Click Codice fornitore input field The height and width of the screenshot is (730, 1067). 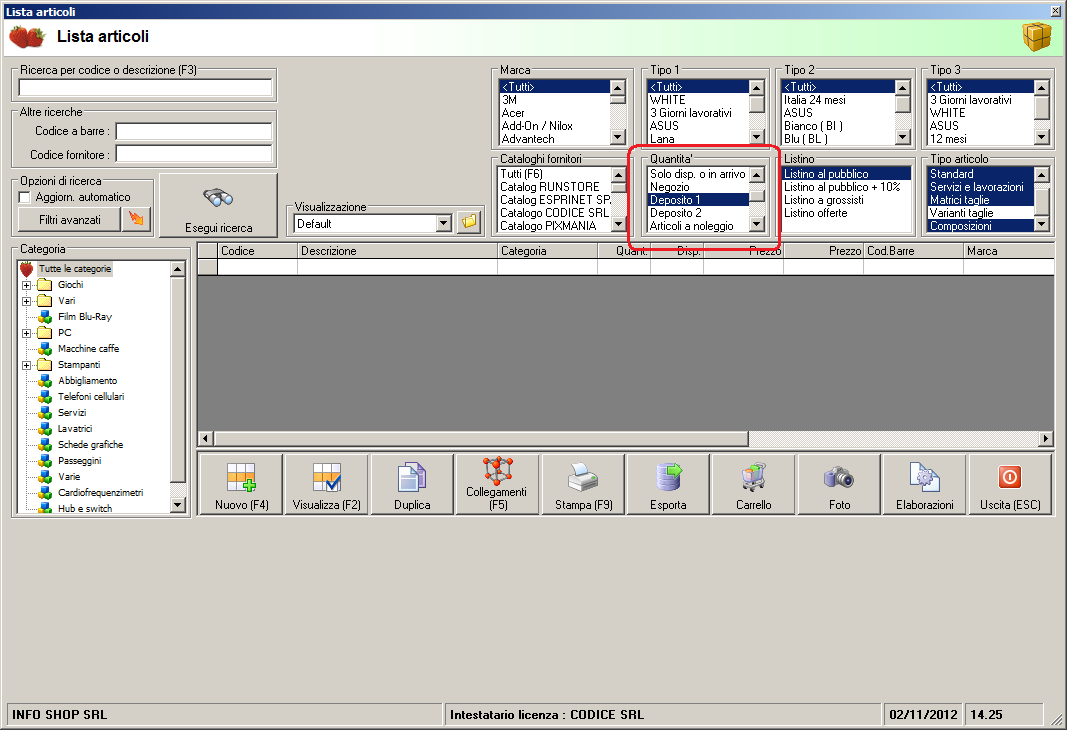pyautogui.click(x=194, y=154)
